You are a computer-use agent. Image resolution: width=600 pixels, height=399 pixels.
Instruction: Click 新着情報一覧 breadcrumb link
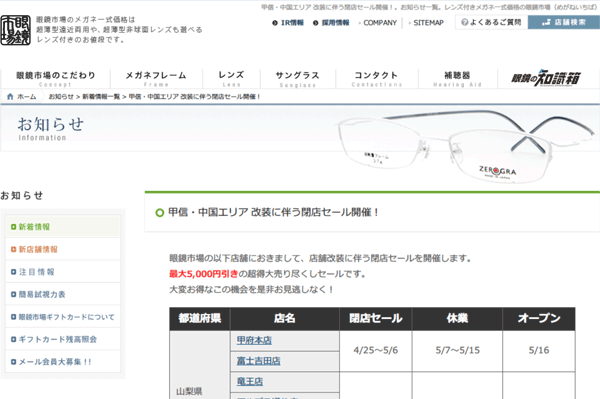[101, 97]
